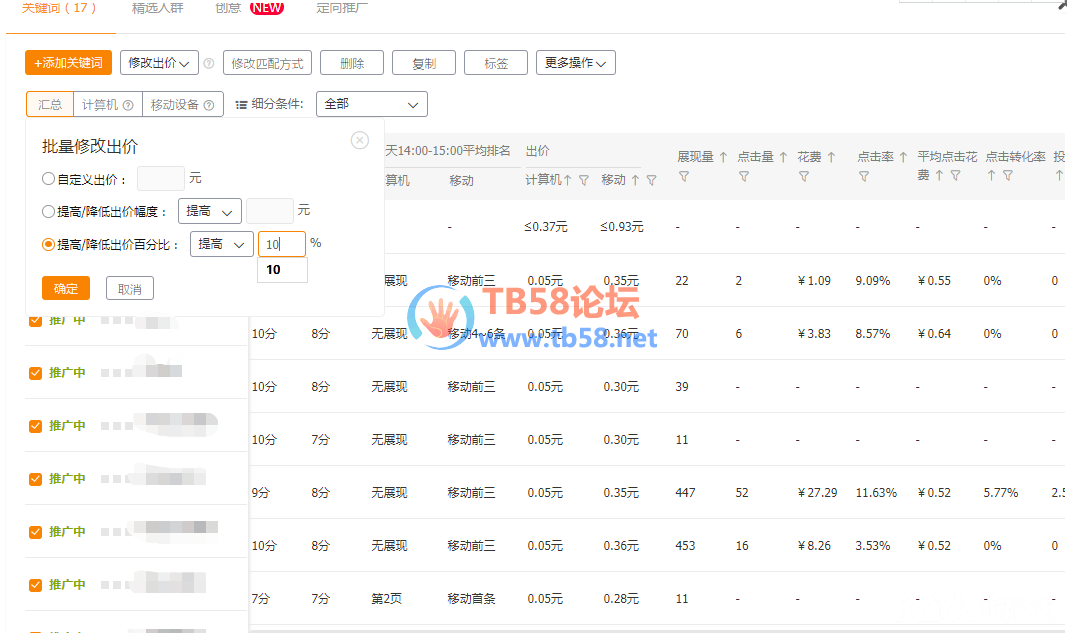Screen dimensions: 1067x635
Task: Click the filter funnel icon under 花费
Action: tap(804, 177)
